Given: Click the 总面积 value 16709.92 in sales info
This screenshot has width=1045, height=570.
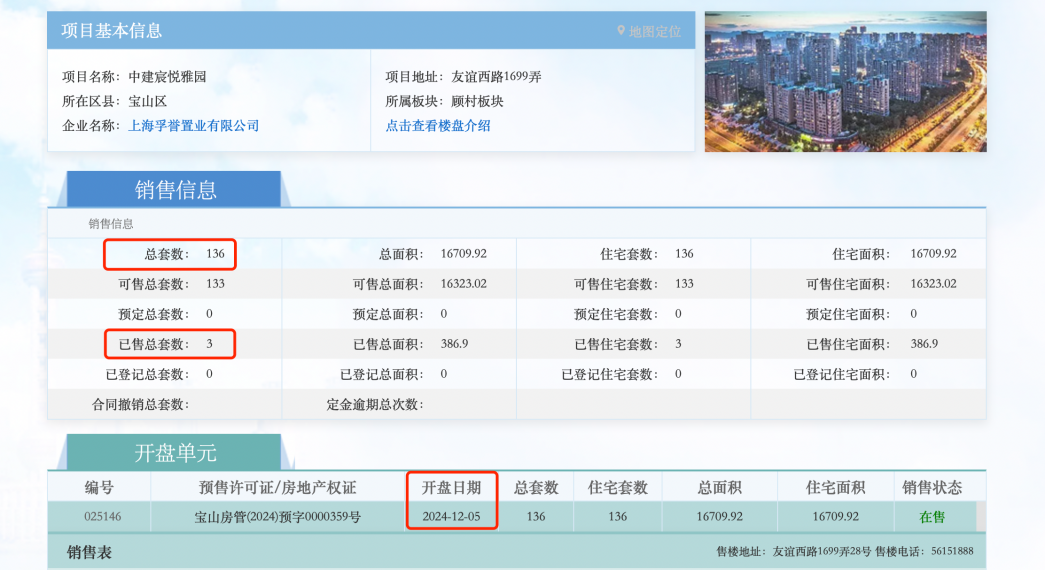Looking at the screenshot, I should [x=463, y=253].
